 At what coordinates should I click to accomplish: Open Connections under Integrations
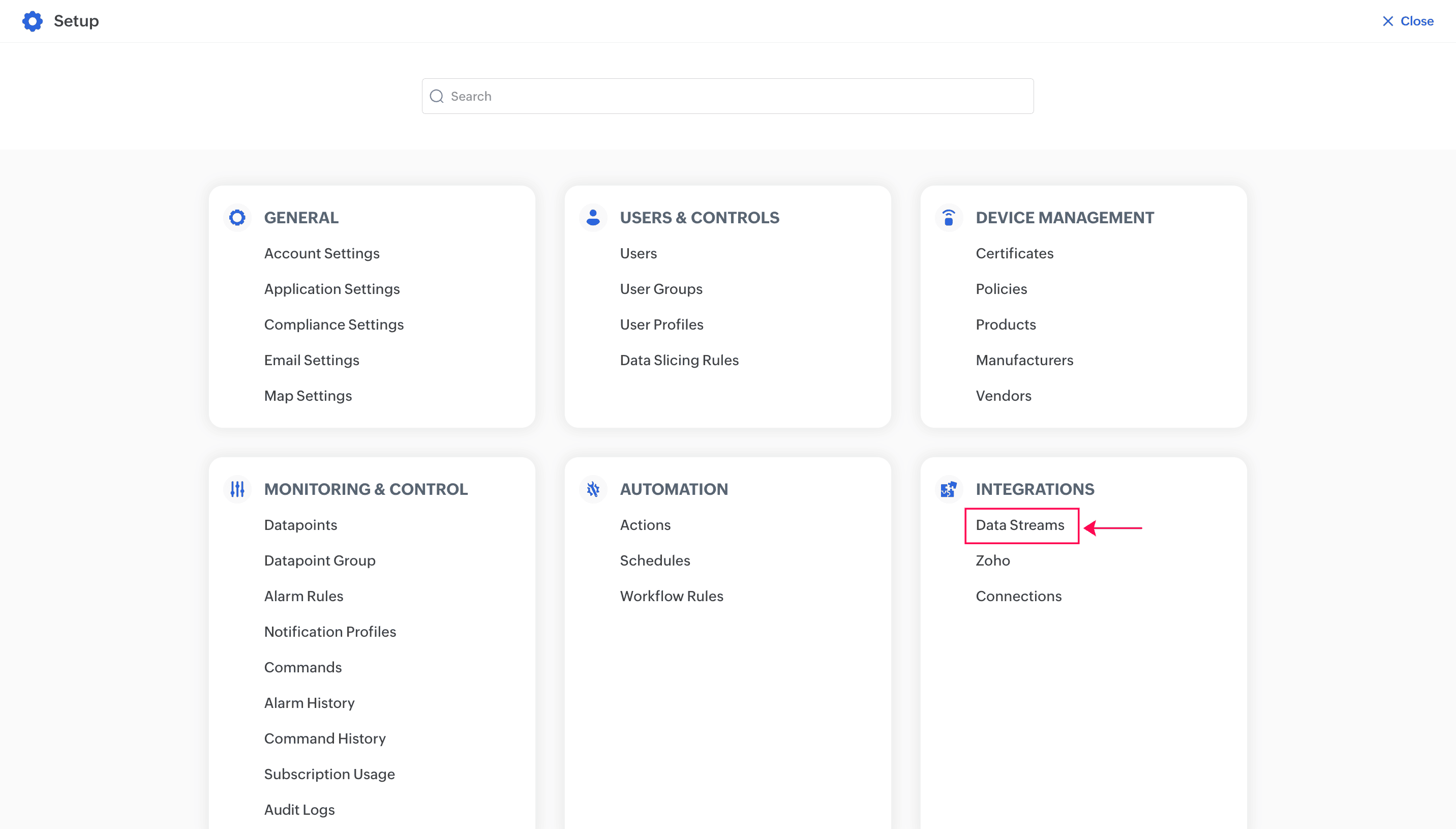tap(1018, 596)
